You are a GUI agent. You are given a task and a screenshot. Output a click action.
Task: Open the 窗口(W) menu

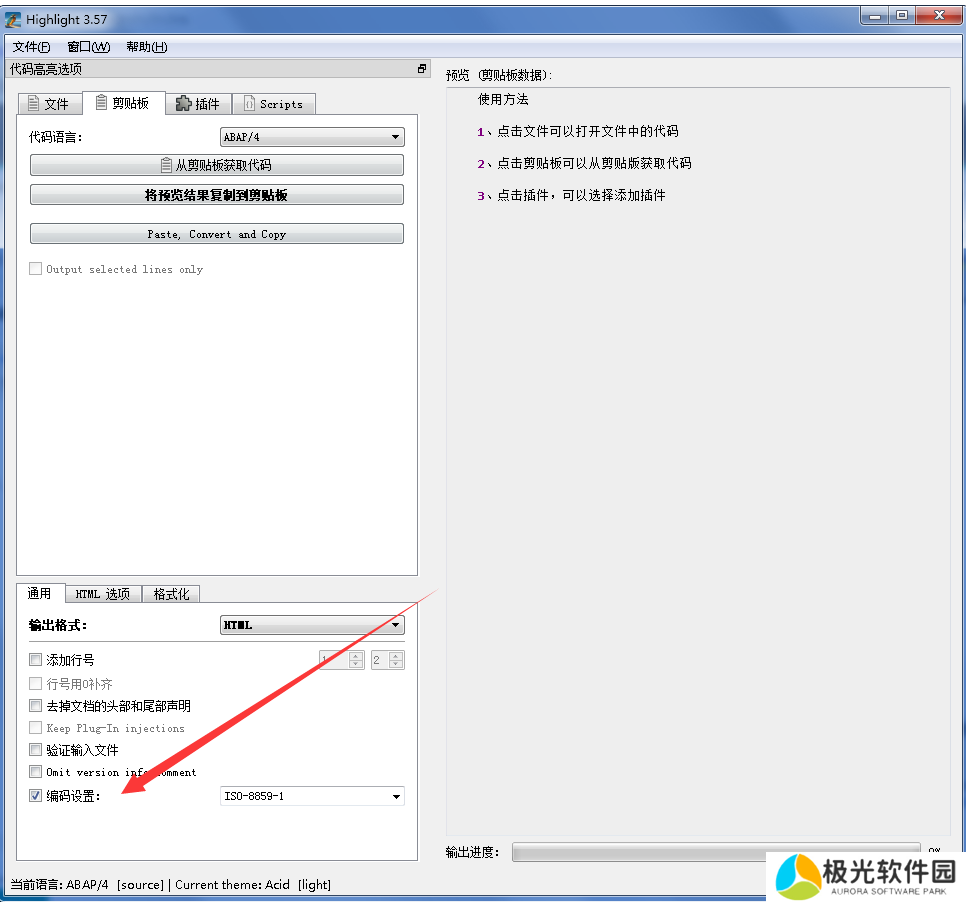(x=89, y=47)
